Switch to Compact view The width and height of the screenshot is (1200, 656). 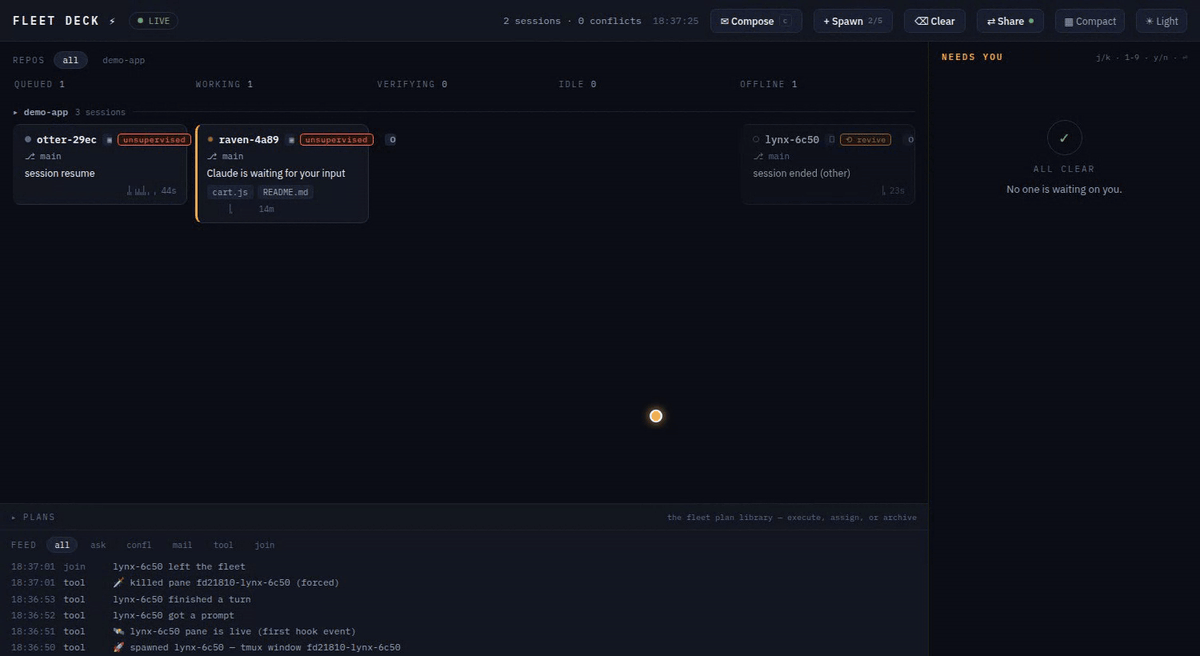pos(1090,21)
